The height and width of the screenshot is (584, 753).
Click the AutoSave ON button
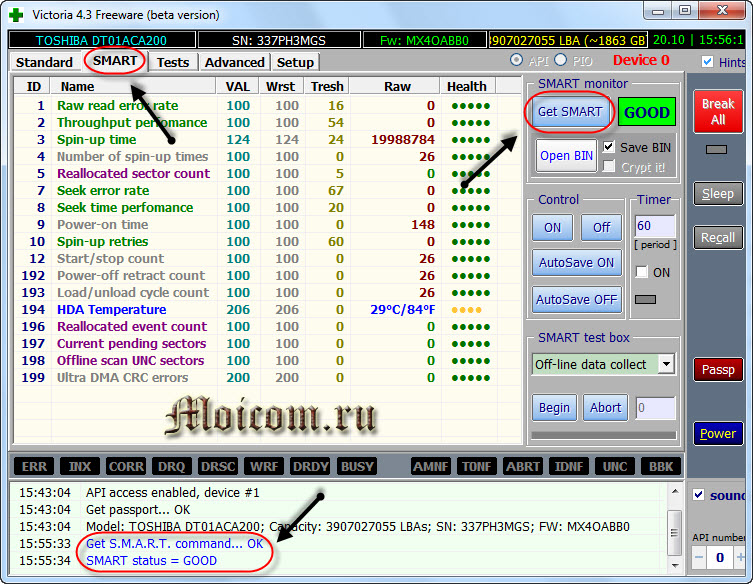pyautogui.click(x=575, y=263)
